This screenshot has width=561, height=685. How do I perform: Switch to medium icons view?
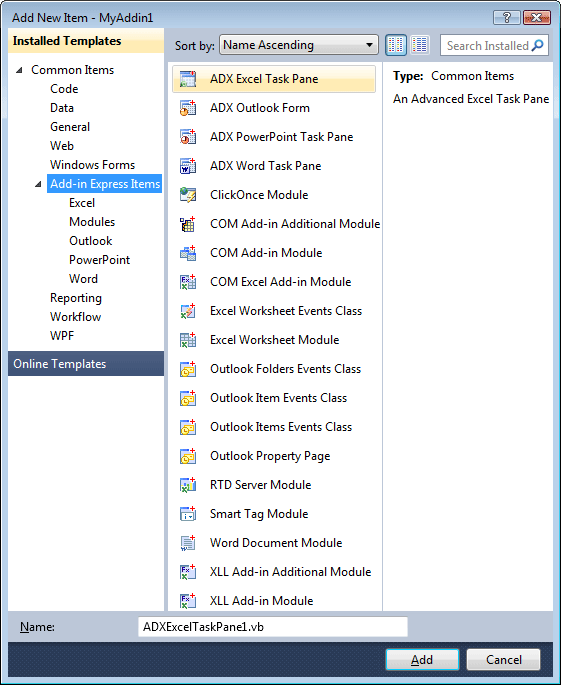tap(396, 45)
